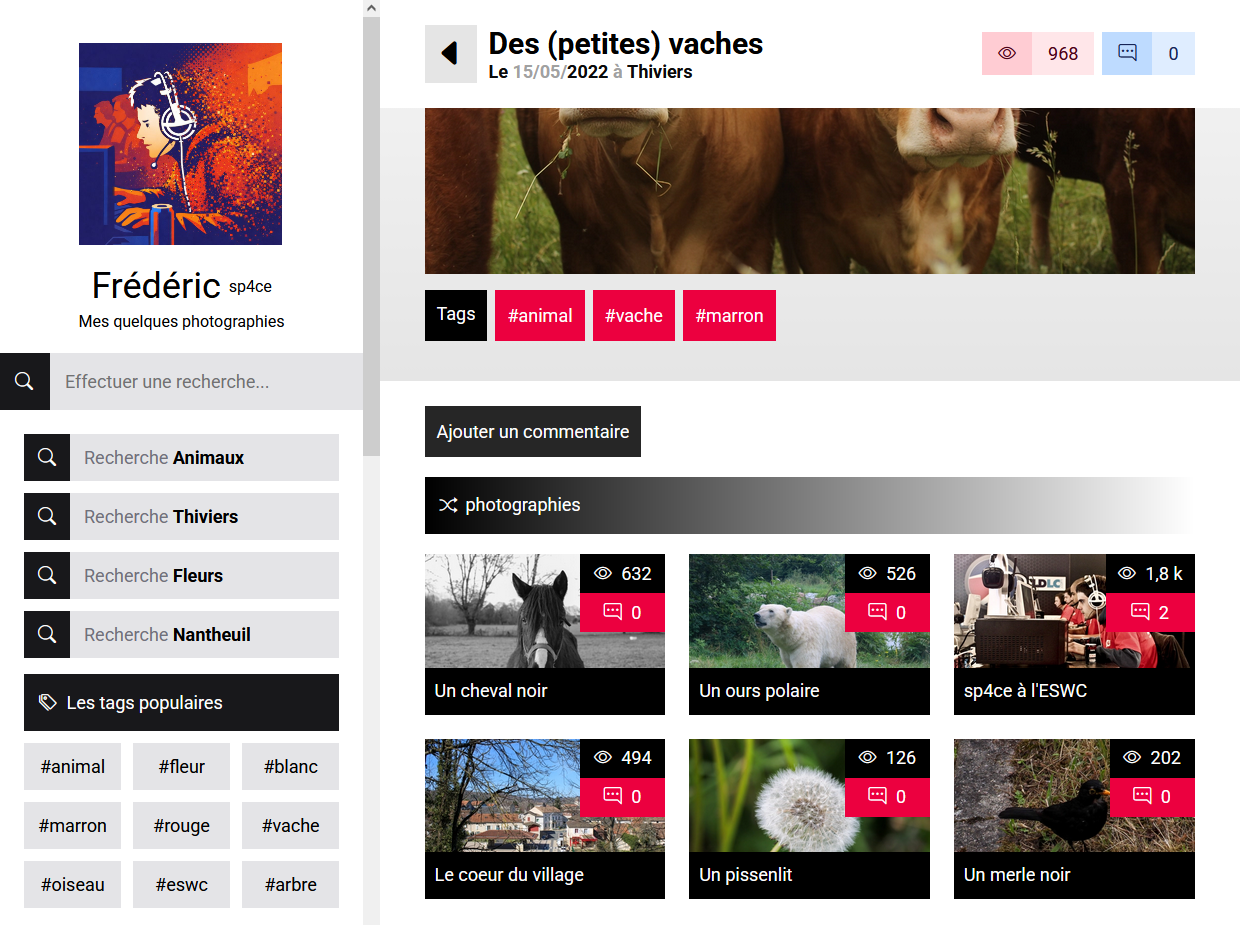The image size is (1240, 925).
Task: Open the Un ours polaire thumbnail
Action: 809,634
